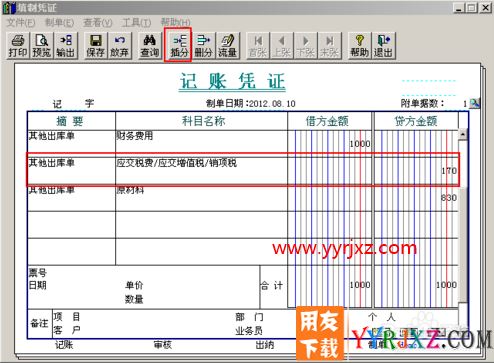Open the 制单(E) menu
This screenshot has width=494, height=363.
click(59, 23)
